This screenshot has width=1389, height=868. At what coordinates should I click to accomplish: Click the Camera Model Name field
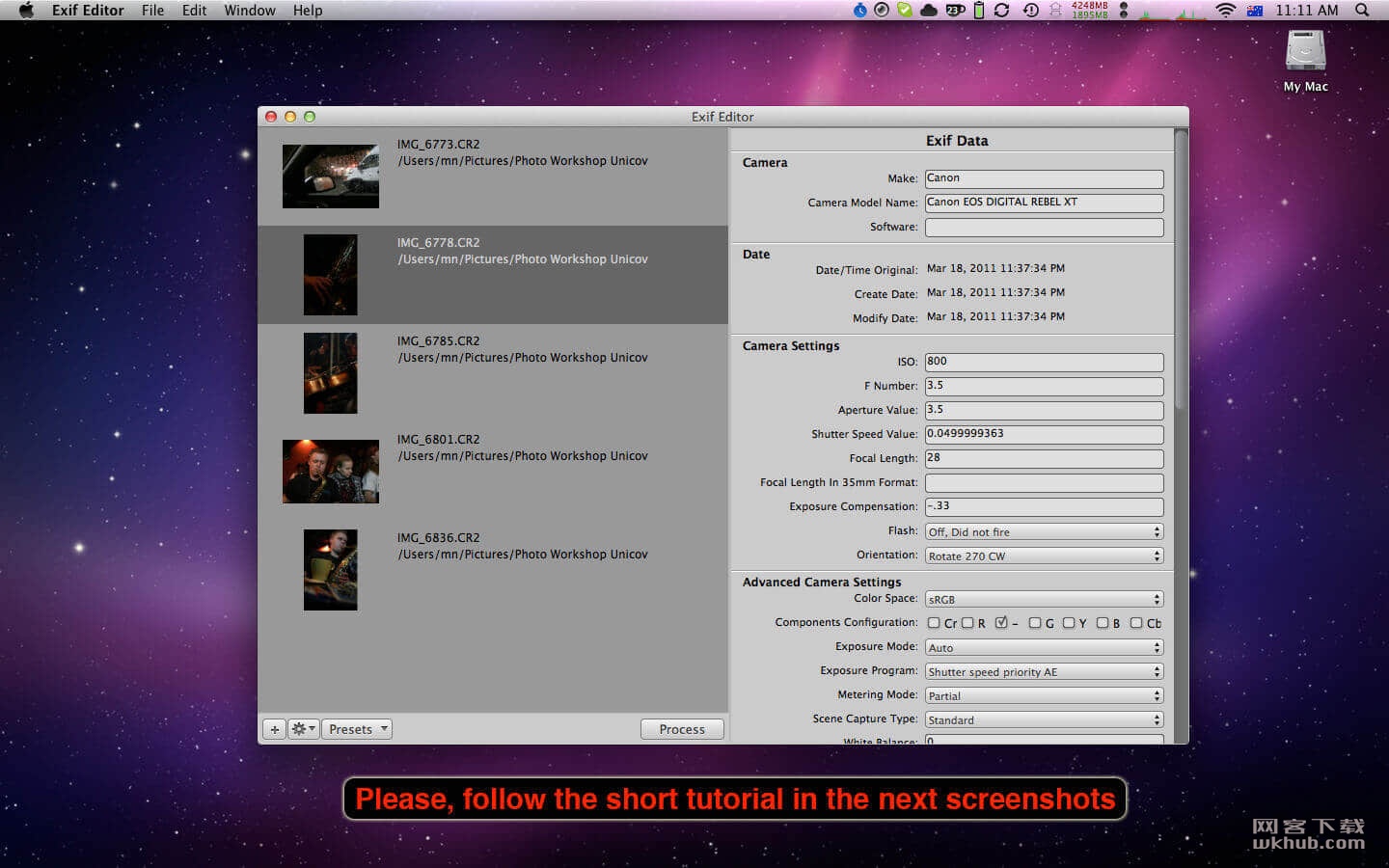tap(1044, 203)
